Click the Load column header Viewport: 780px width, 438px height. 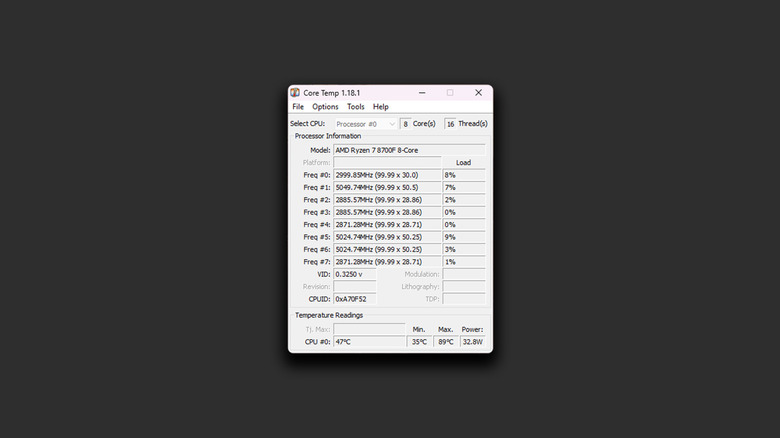tap(463, 162)
